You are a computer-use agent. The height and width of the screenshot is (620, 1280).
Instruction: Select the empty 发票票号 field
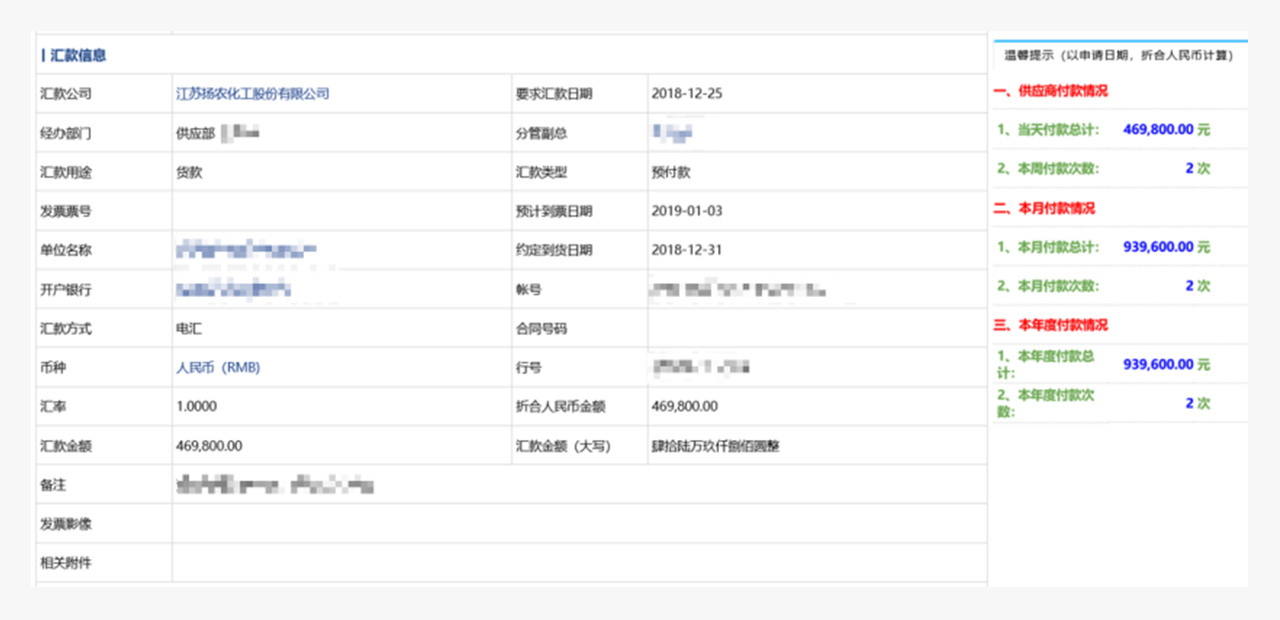click(x=342, y=211)
